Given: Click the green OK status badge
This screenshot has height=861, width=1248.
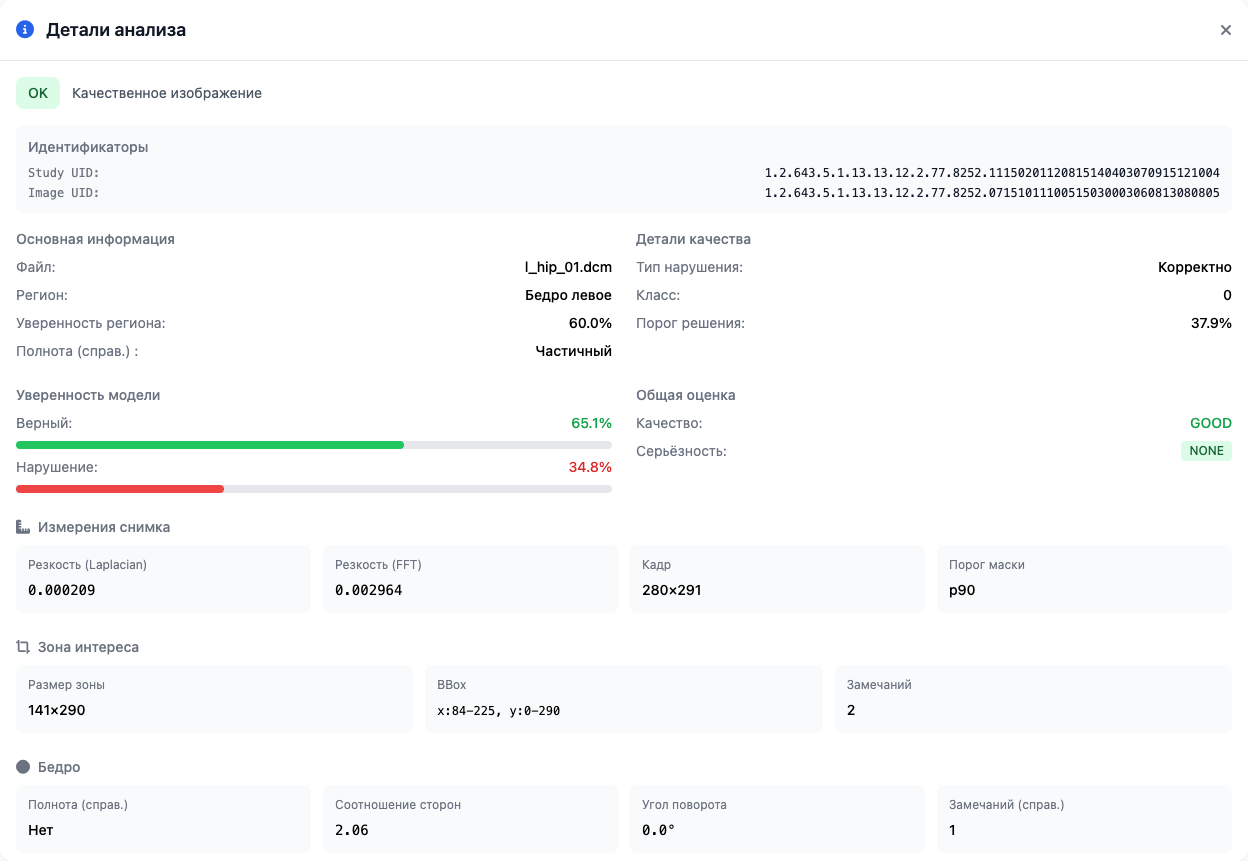Looking at the screenshot, I should pos(38,93).
